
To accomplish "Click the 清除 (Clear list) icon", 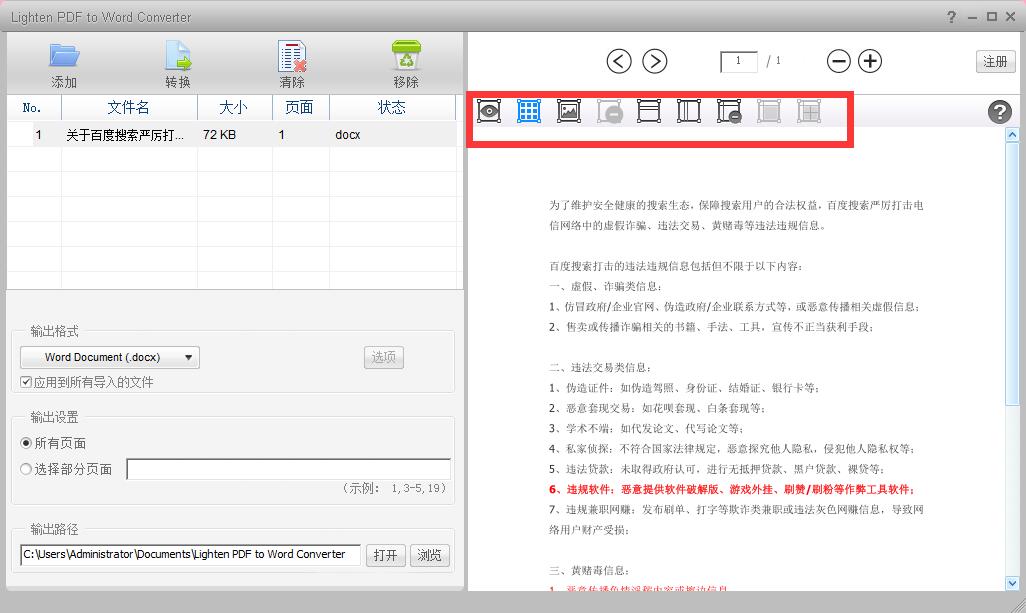I will (292, 56).
